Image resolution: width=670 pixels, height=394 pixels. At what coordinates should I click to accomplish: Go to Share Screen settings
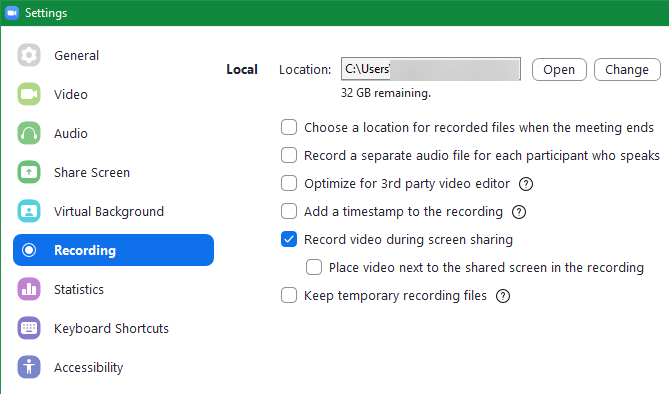(x=92, y=173)
